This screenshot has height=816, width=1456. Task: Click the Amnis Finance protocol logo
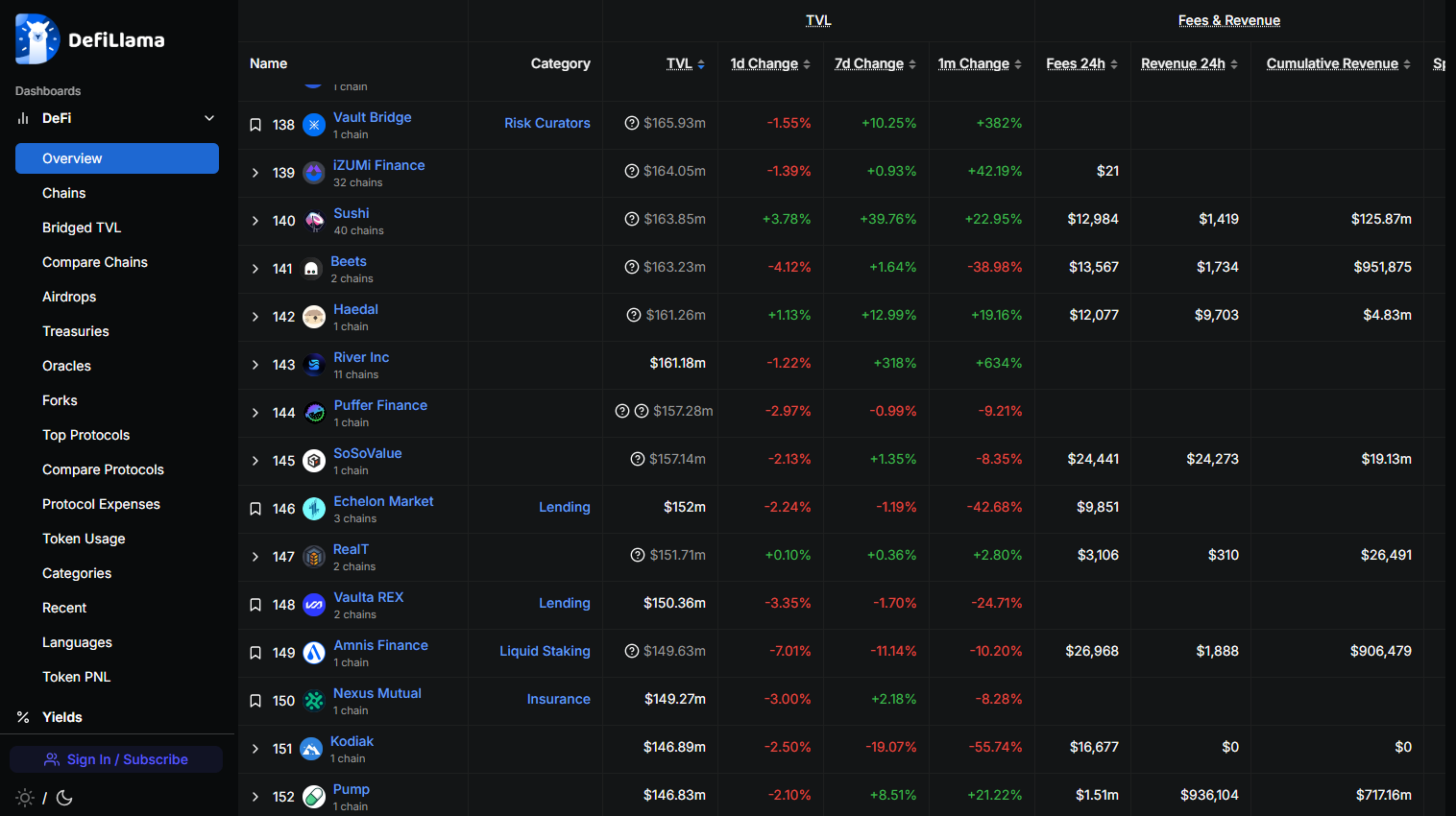(x=314, y=653)
